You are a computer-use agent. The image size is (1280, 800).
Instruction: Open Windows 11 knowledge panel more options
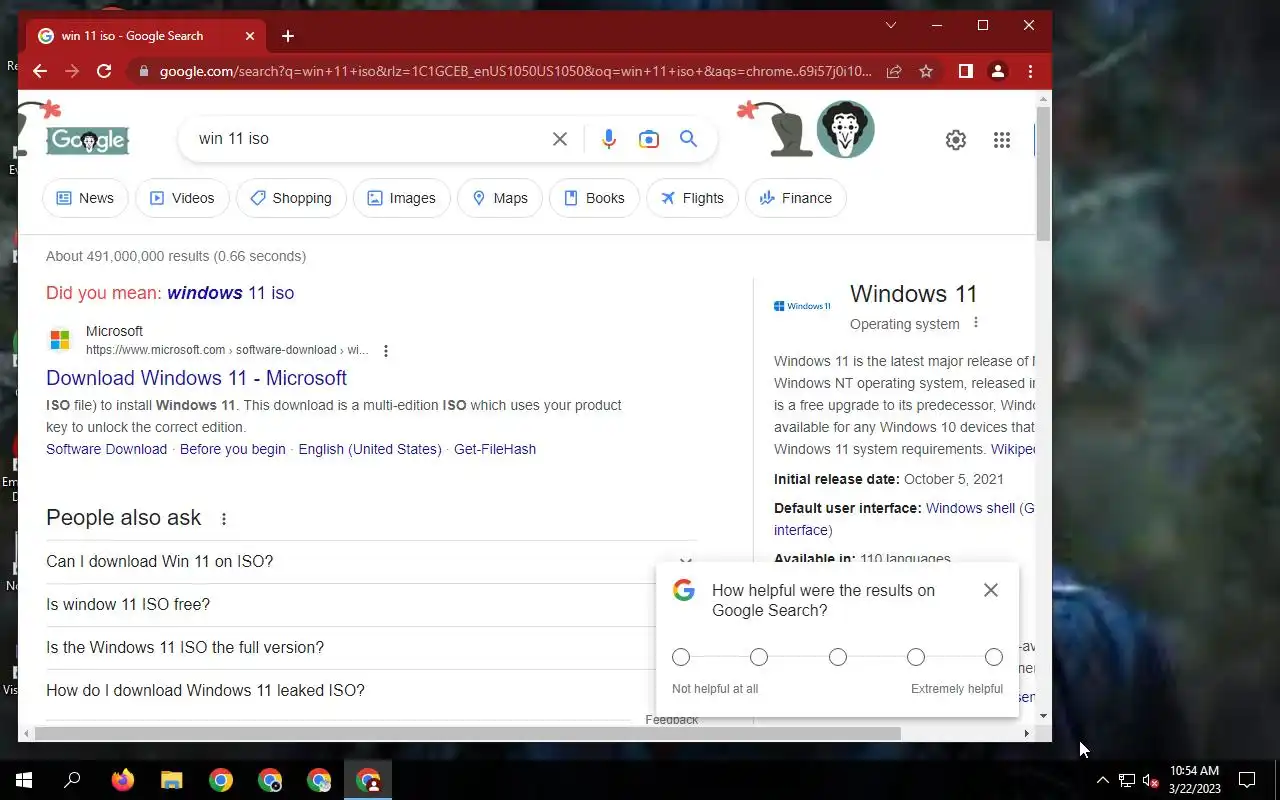(x=976, y=323)
